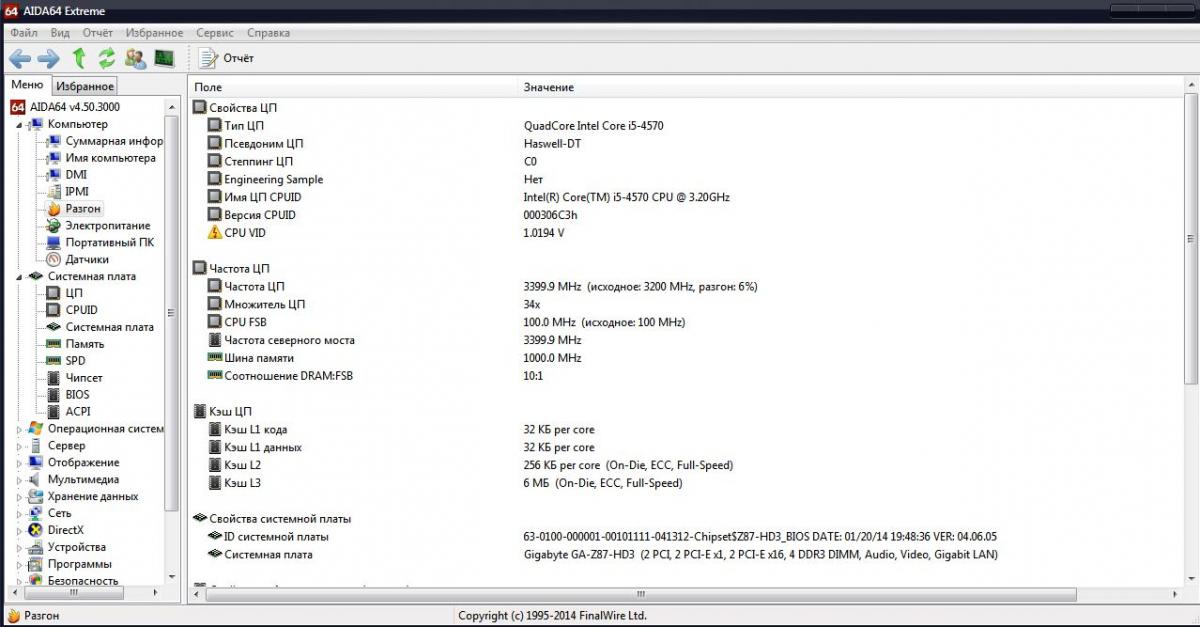Open the Сервис menu
The image size is (1200, 627).
[x=215, y=33]
